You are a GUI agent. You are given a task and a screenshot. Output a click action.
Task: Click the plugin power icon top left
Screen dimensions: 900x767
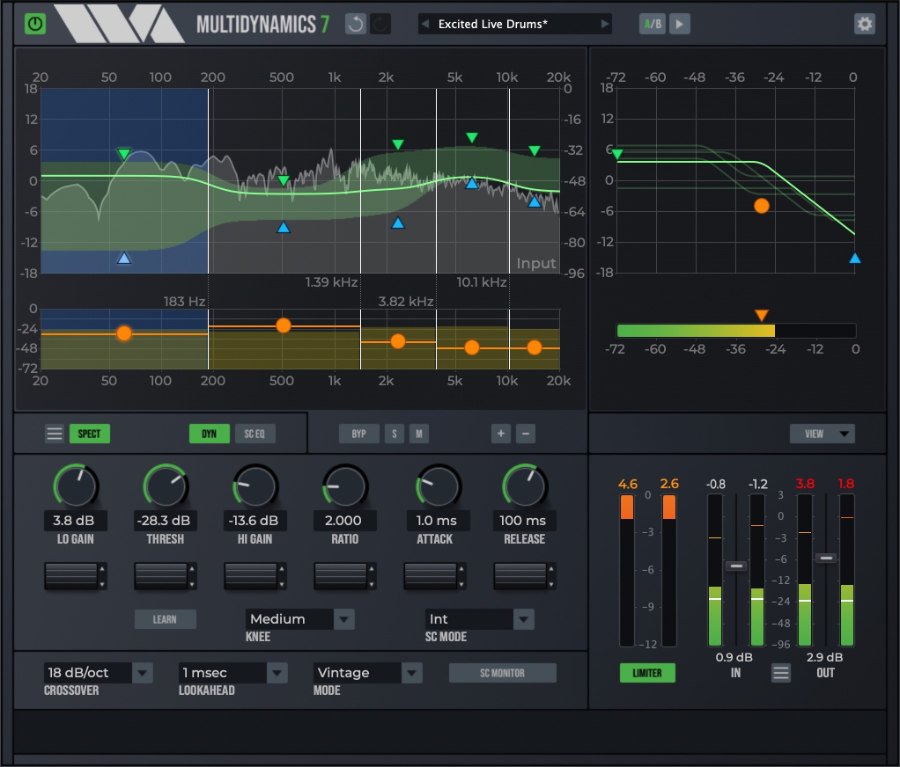[36, 22]
